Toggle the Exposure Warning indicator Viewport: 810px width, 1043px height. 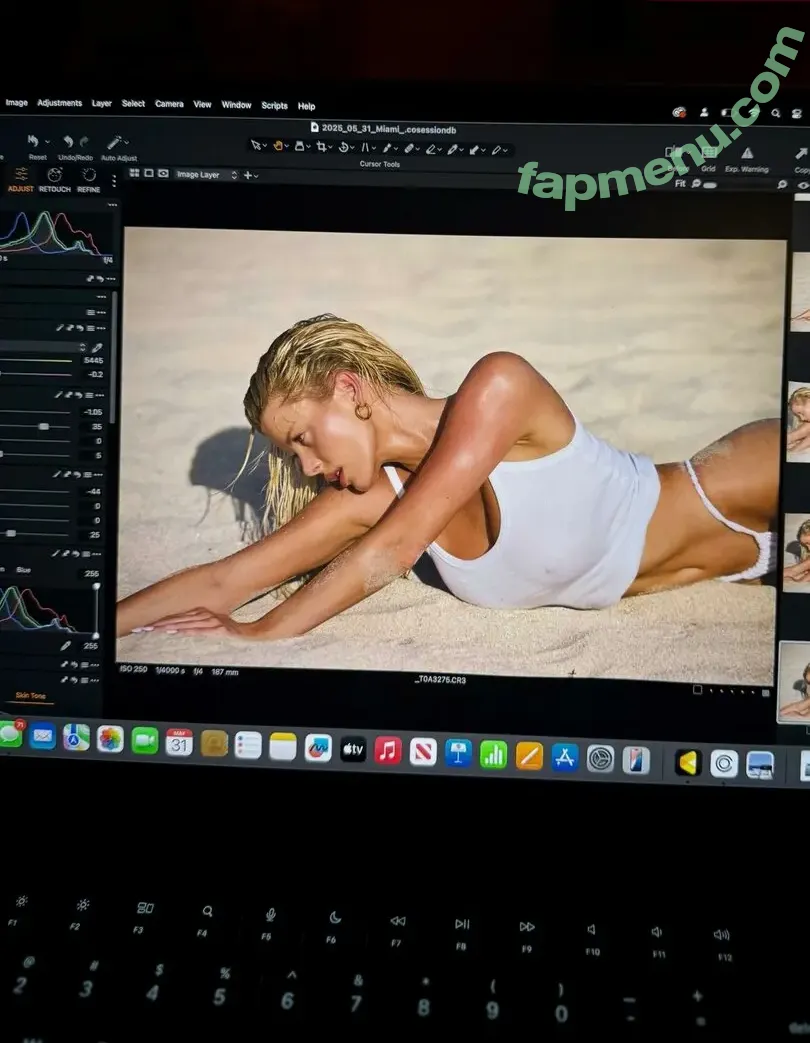coord(746,154)
